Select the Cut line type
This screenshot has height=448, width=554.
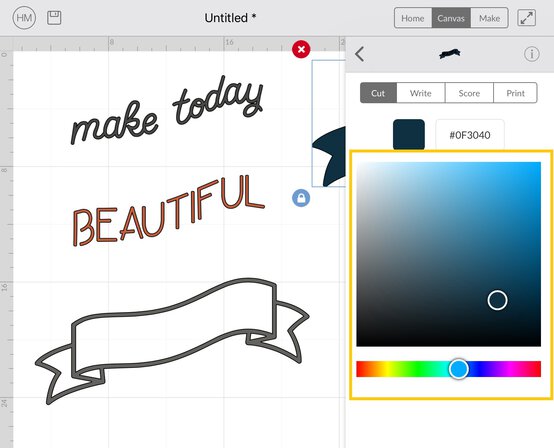click(x=378, y=93)
